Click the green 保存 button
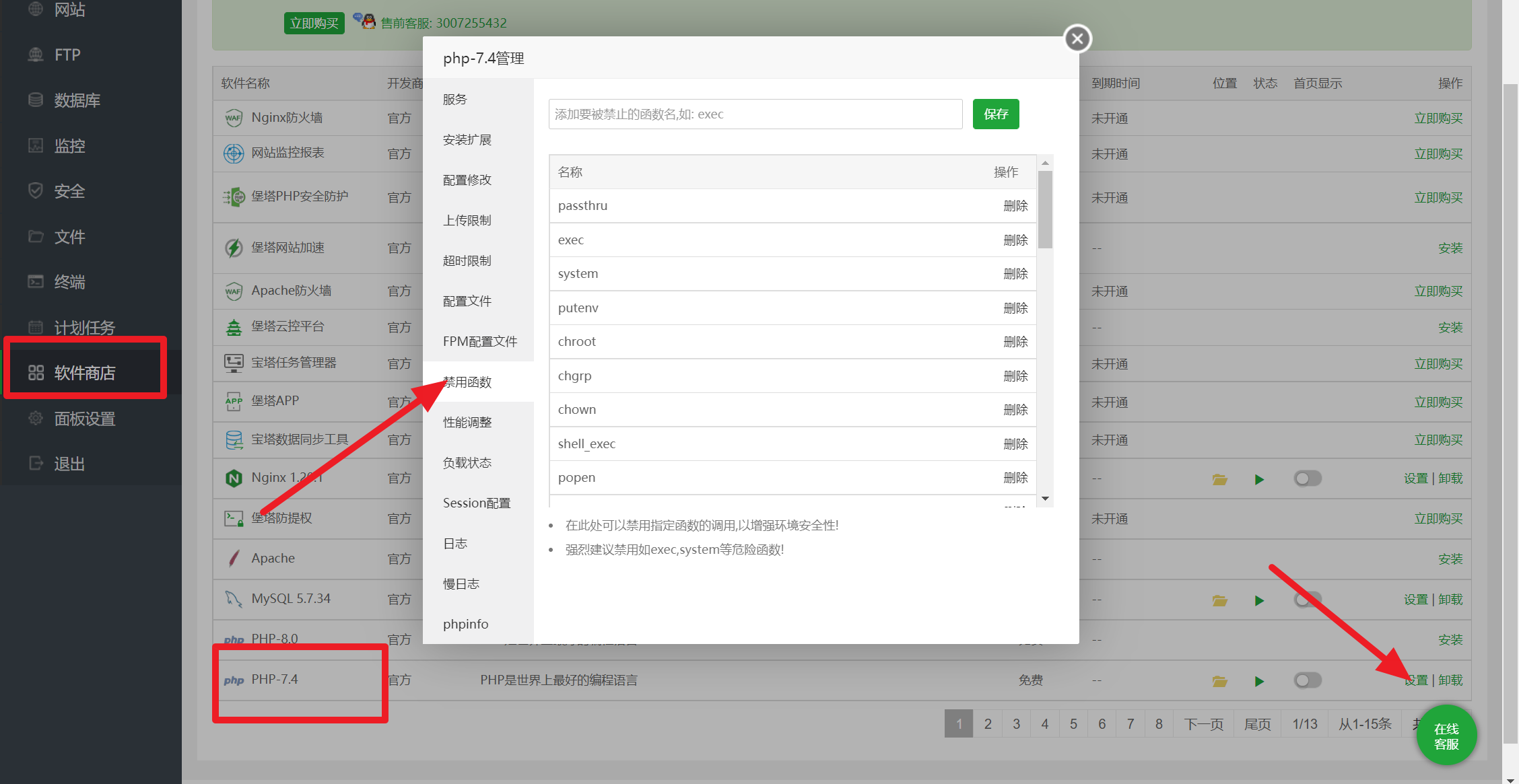 click(x=995, y=114)
